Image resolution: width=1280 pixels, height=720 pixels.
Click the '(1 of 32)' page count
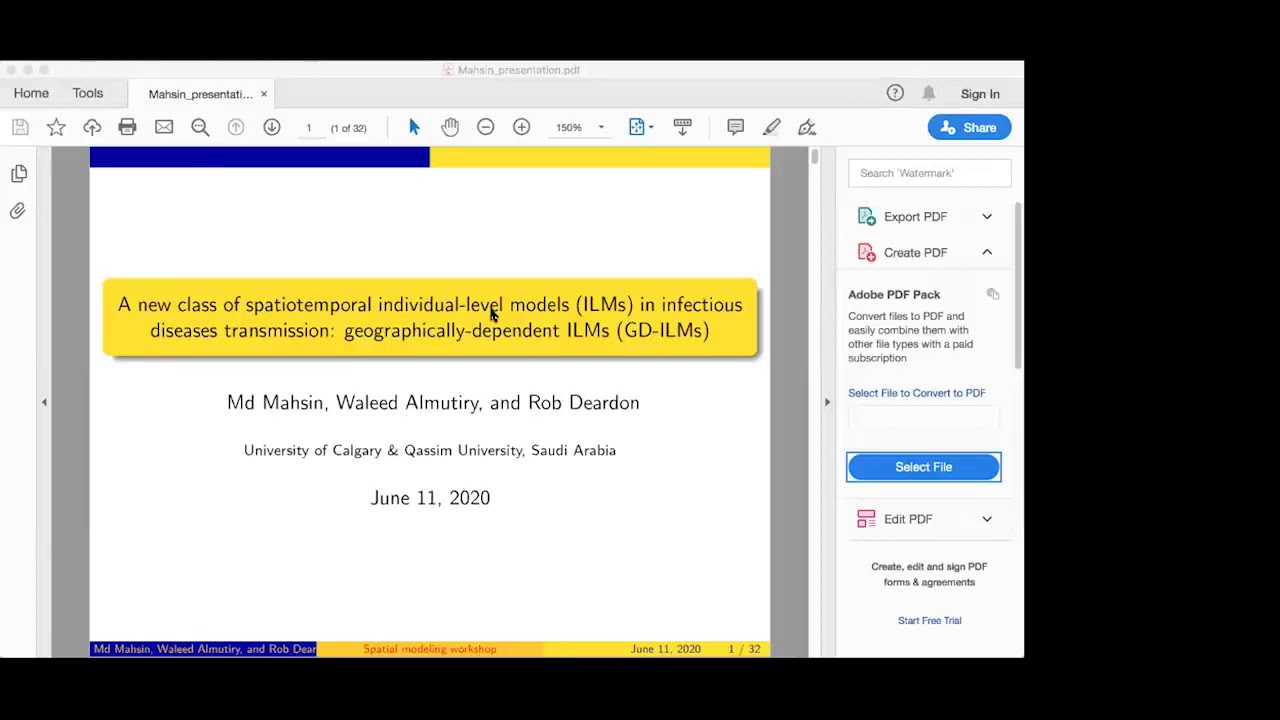(x=349, y=128)
